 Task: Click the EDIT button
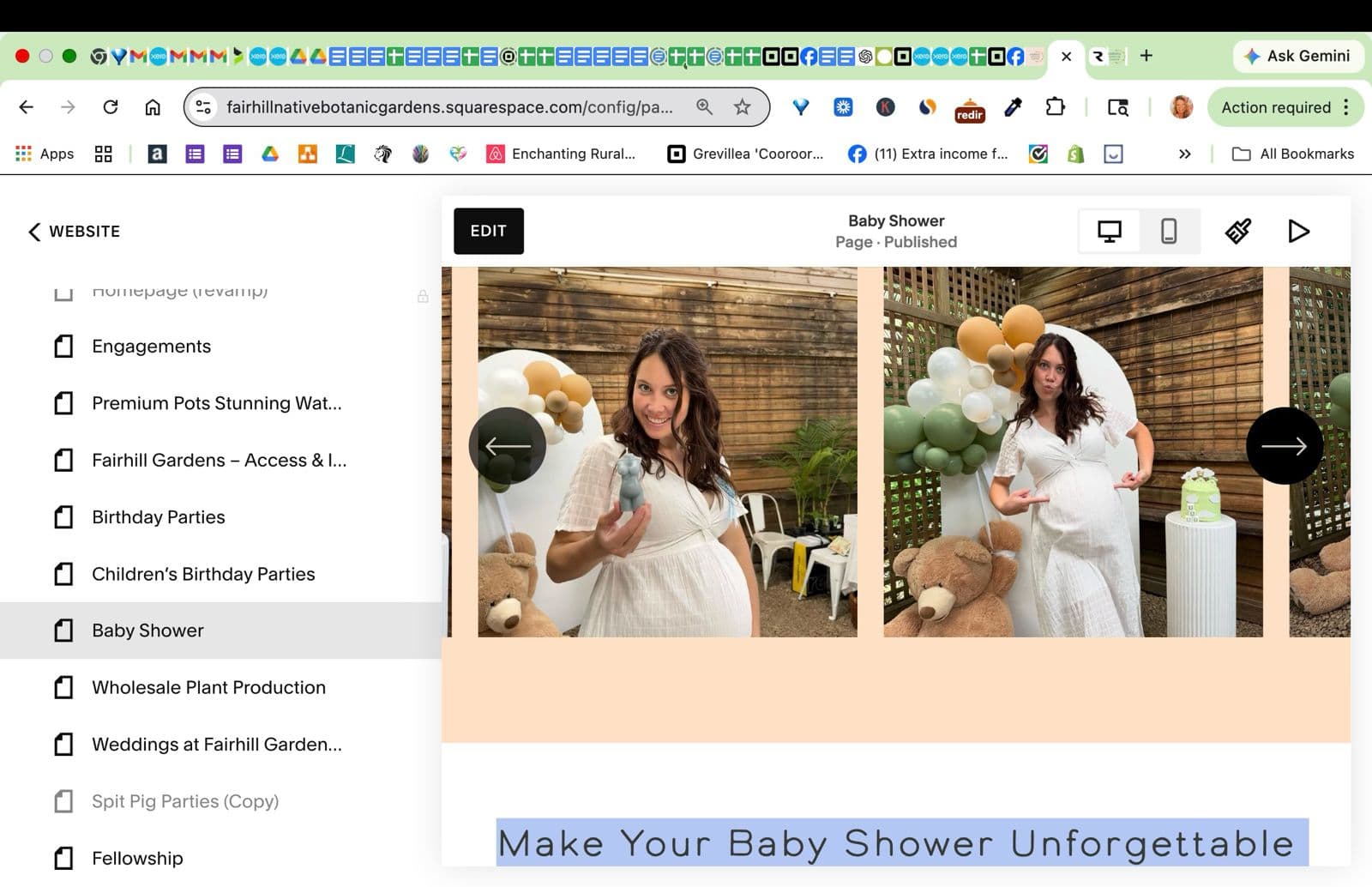click(489, 231)
